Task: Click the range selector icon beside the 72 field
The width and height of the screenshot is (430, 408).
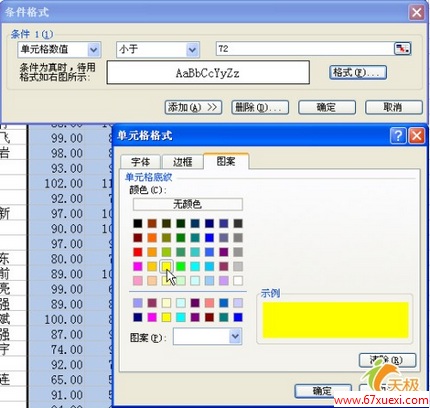Action: coord(403,49)
